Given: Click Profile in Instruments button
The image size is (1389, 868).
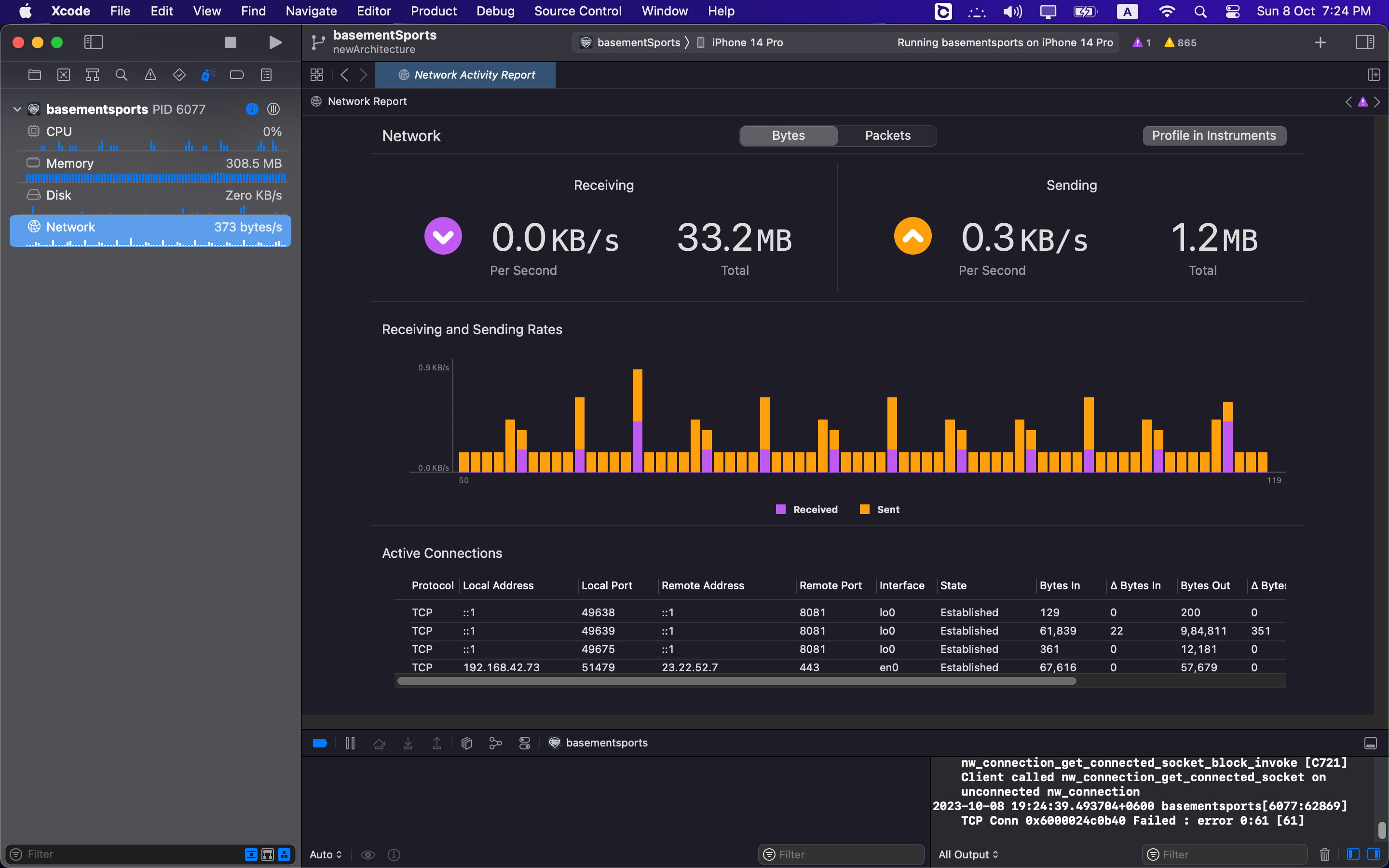Looking at the screenshot, I should point(1214,136).
